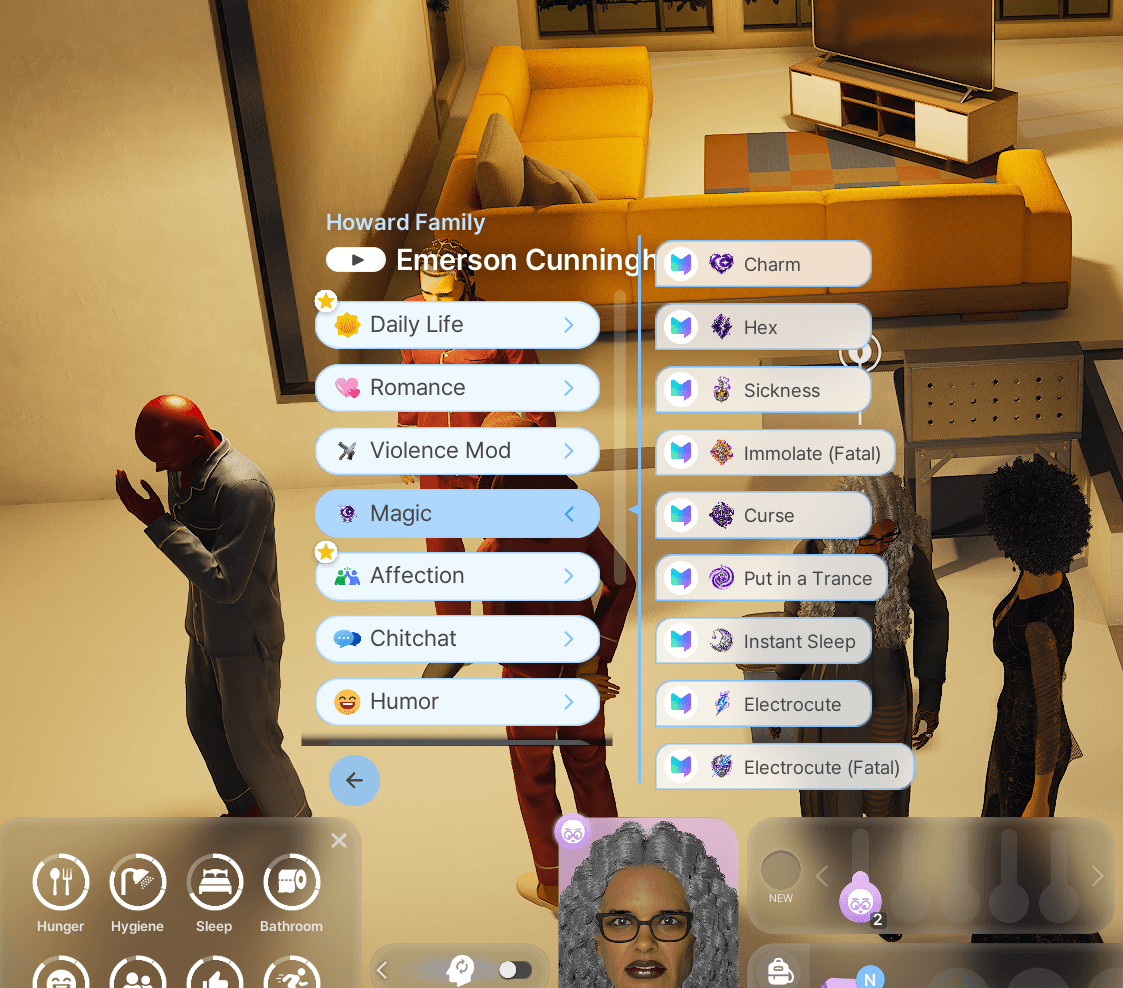
Task: Cast the Curse interaction
Action: pyautogui.click(x=763, y=515)
